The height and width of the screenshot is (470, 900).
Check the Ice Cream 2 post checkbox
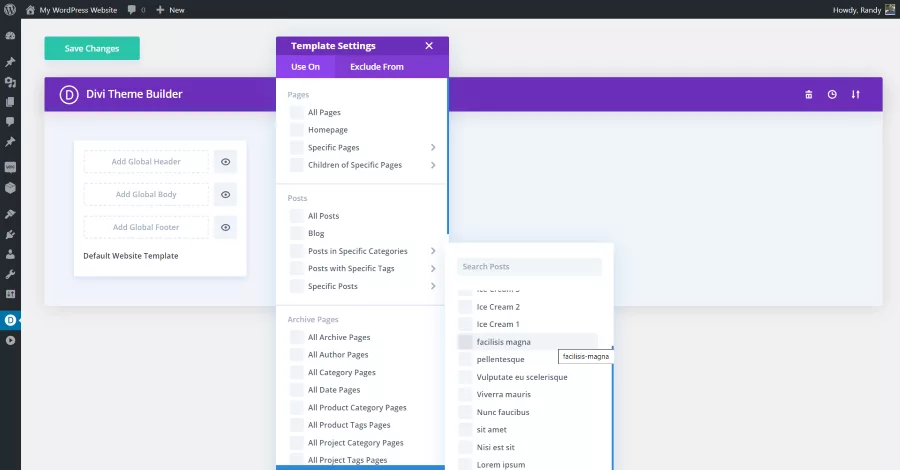(x=465, y=307)
